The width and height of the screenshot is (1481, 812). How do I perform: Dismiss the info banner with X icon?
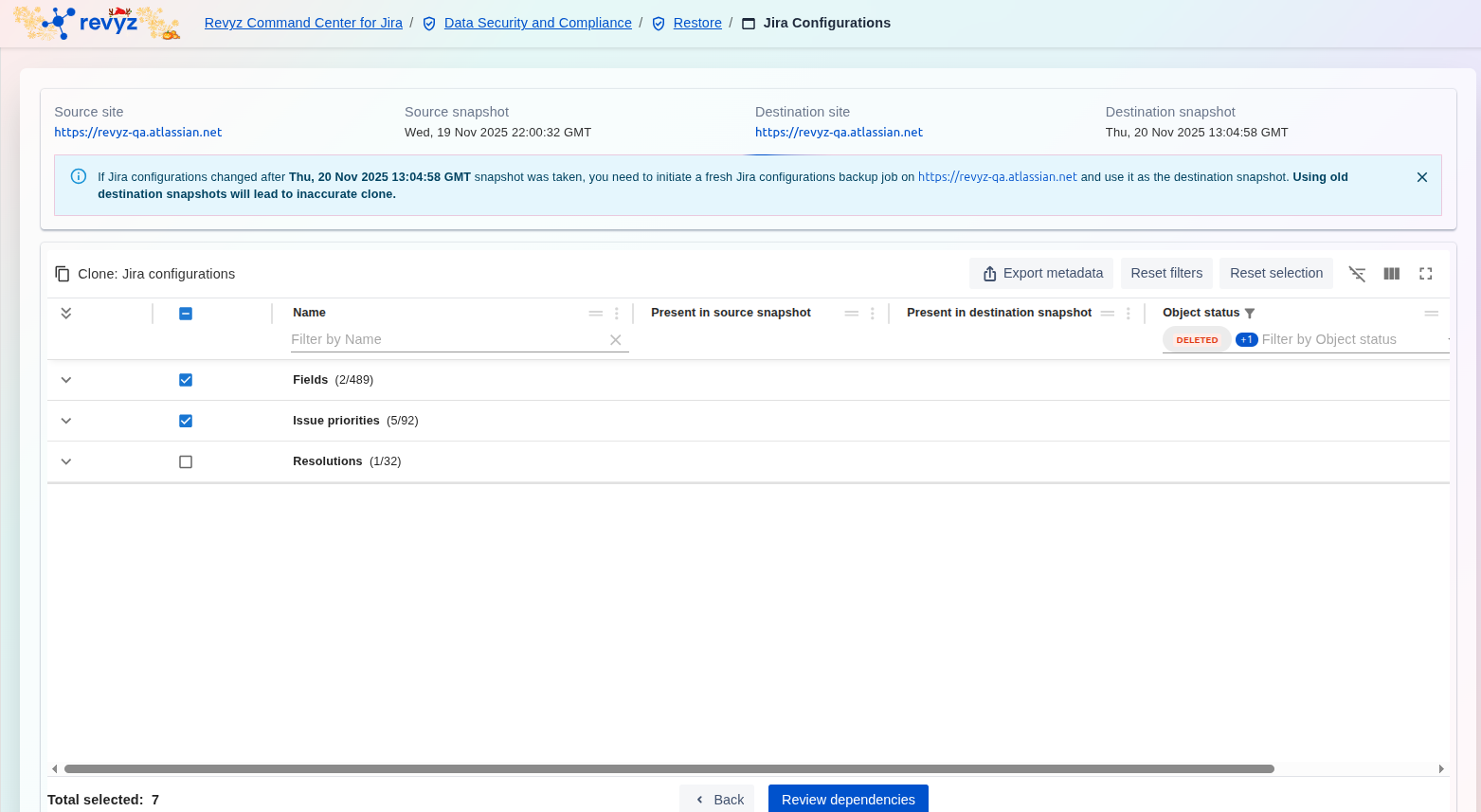[1421, 177]
